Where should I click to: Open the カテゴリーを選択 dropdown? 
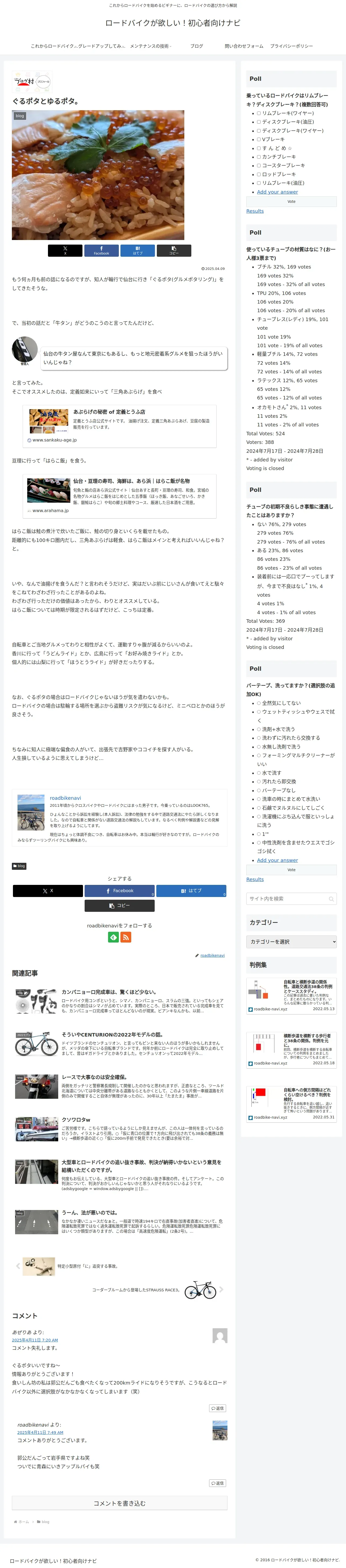(291, 942)
